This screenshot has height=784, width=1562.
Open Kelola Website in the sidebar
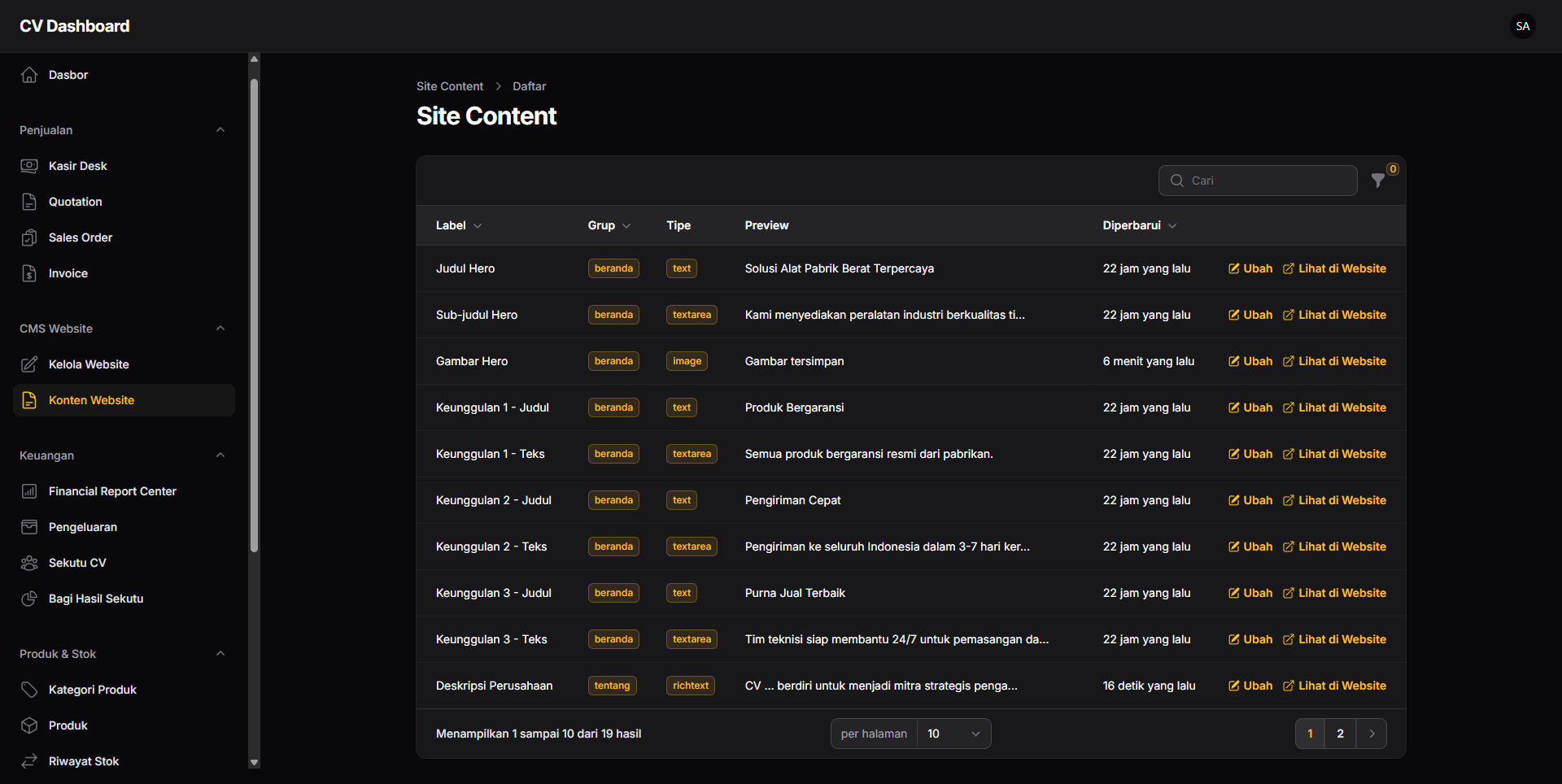(89, 364)
